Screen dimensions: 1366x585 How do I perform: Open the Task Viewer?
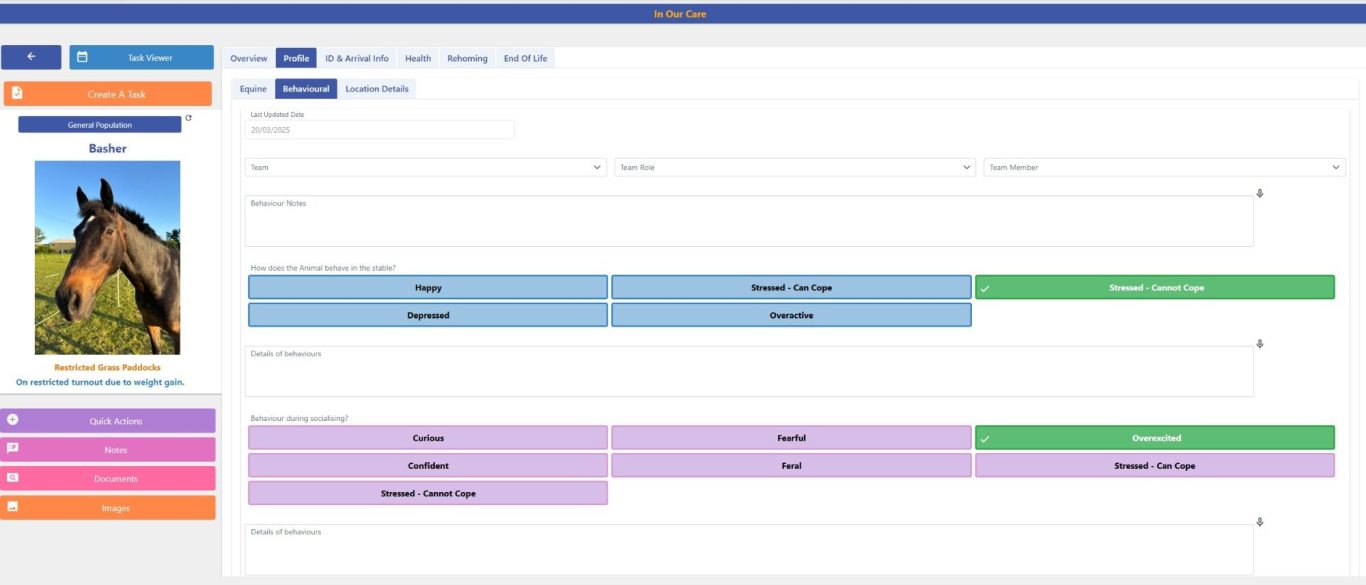[141, 57]
